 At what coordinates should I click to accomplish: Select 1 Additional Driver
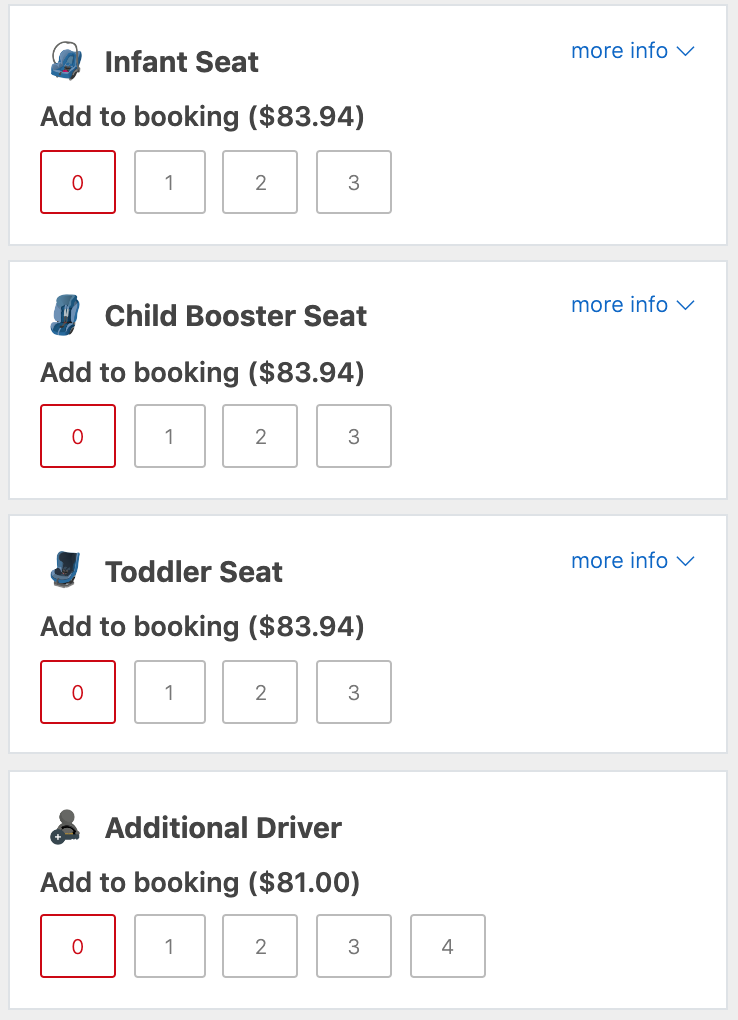tap(170, 946)
